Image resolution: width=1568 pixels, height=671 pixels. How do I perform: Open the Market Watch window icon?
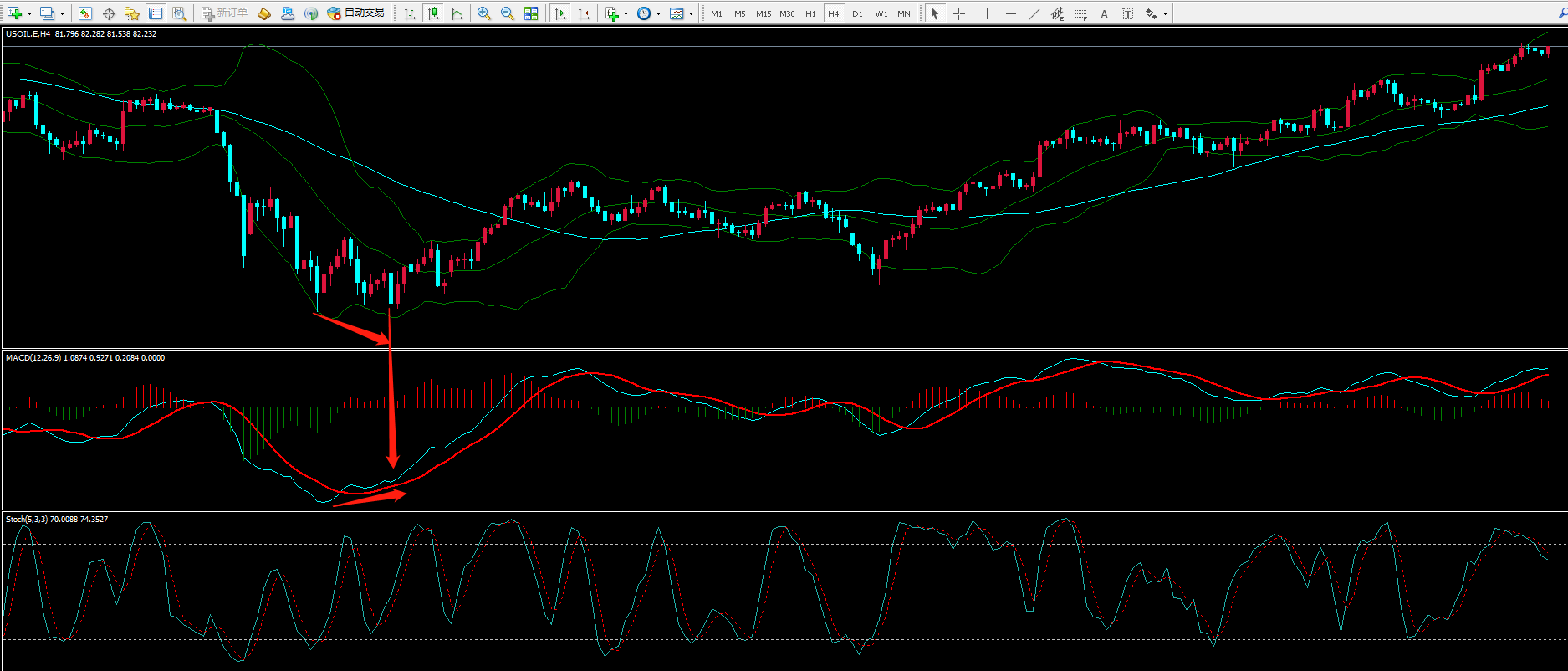85,13
